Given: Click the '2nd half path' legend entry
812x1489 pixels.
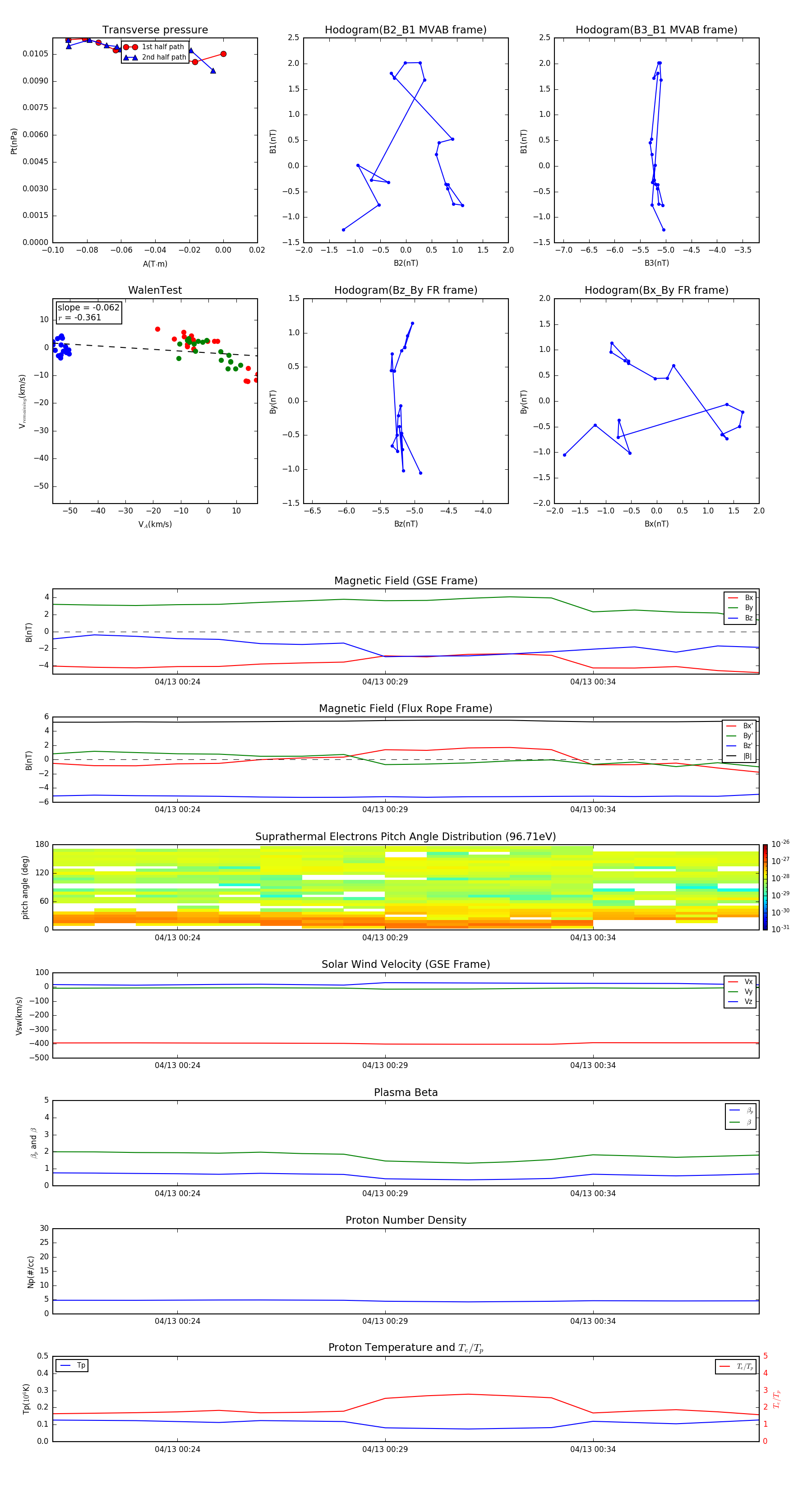Looking at the screenshot, I should click(155, 57).
